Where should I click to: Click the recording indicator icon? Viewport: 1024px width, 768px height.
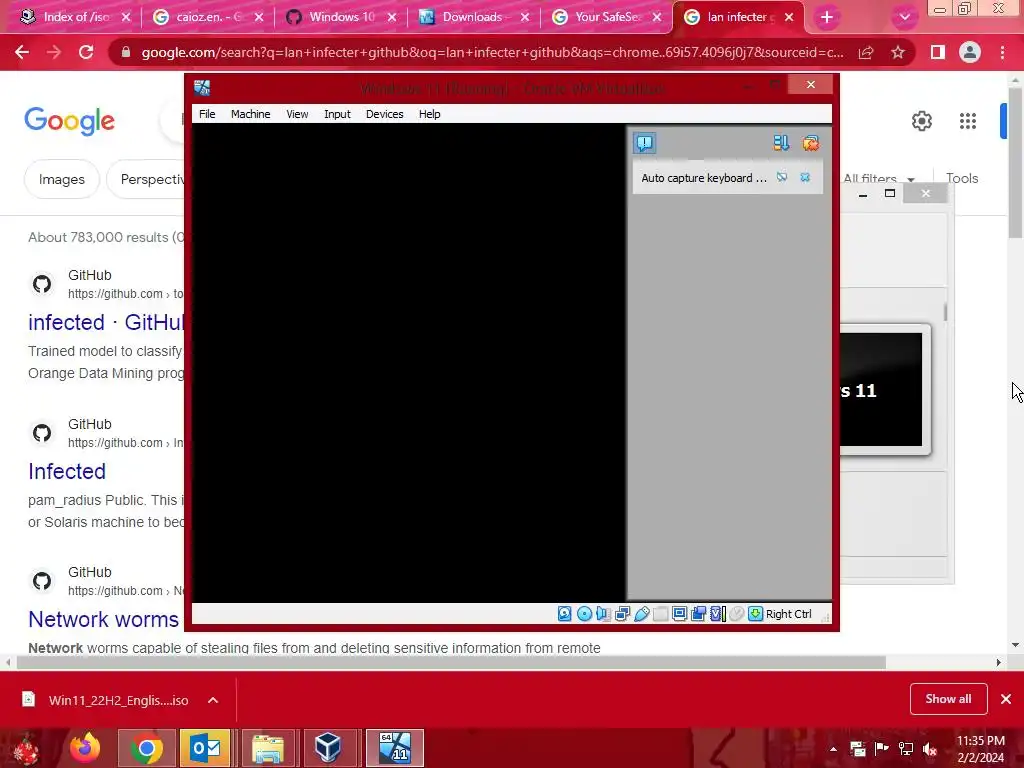(698, 614)
